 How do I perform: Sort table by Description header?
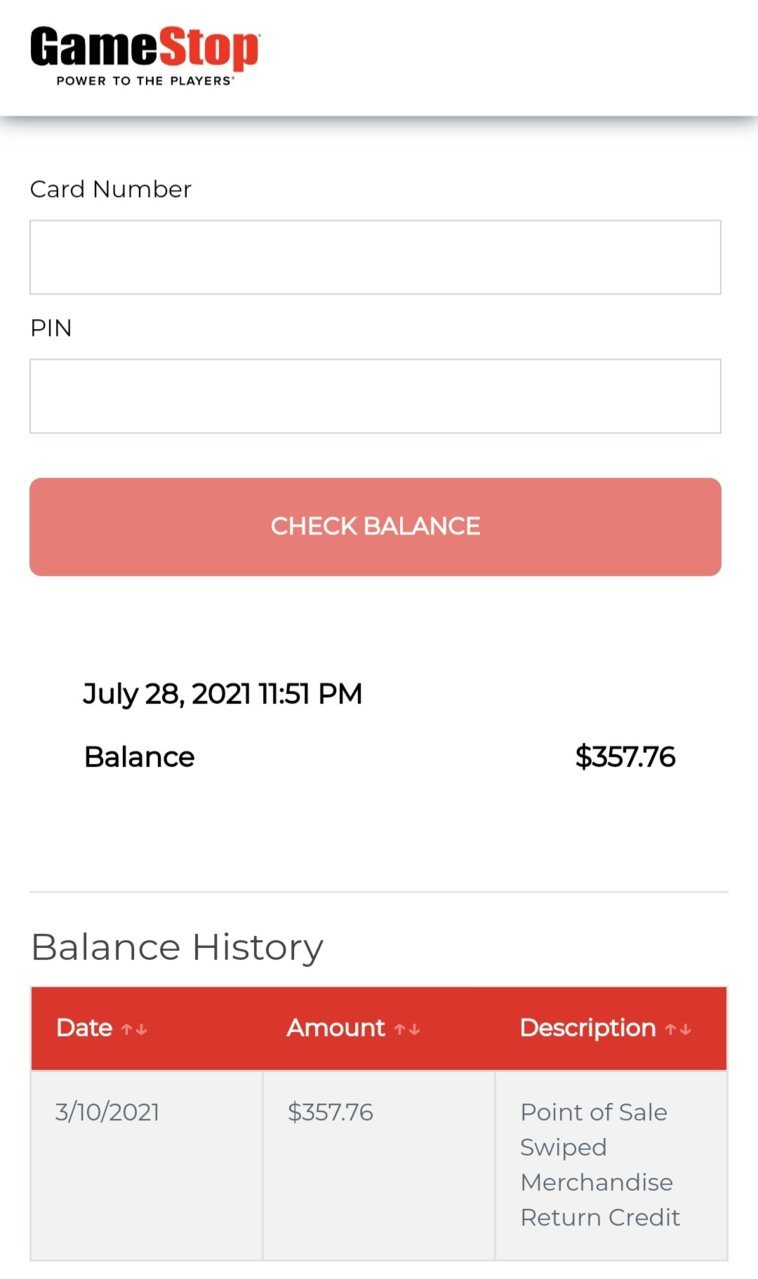tap(611, 1029)
